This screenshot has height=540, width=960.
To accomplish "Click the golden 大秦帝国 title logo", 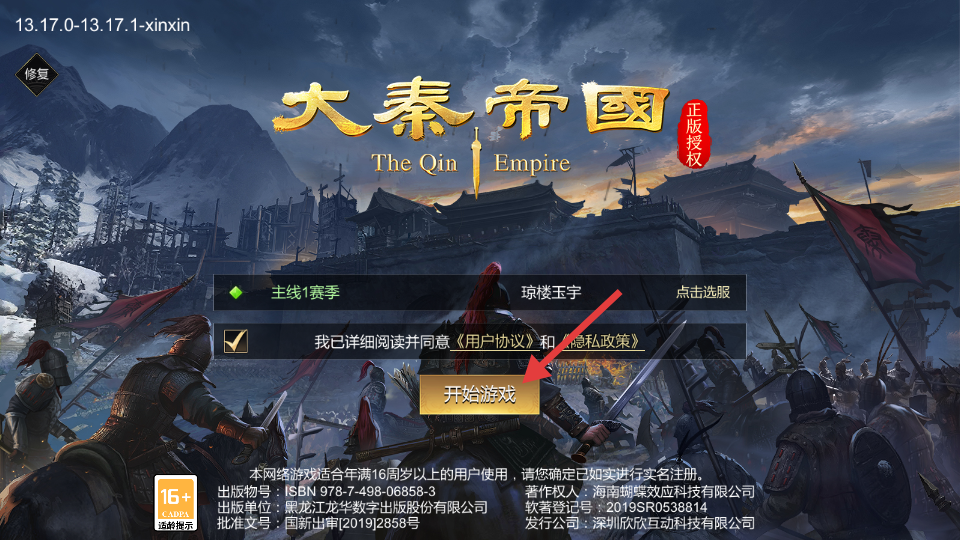I will click(x=471, y=107).
